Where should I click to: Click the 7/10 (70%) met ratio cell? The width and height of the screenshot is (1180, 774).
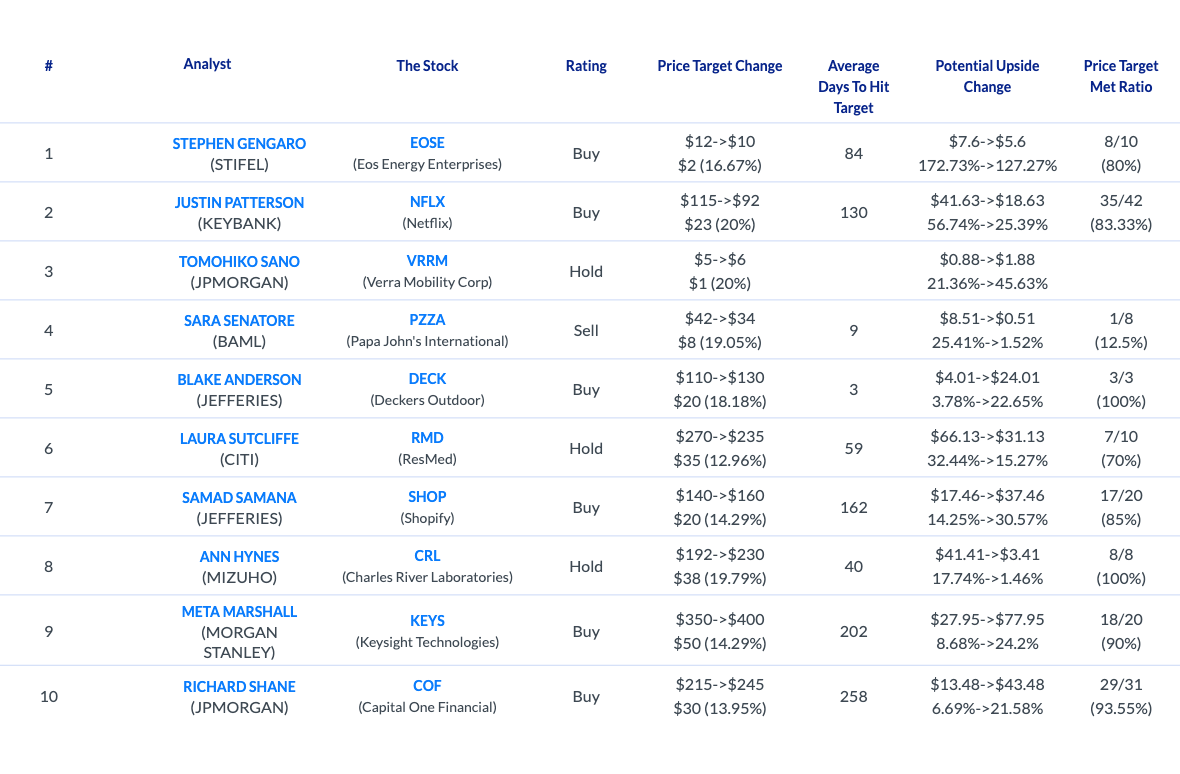(1121, 448)
